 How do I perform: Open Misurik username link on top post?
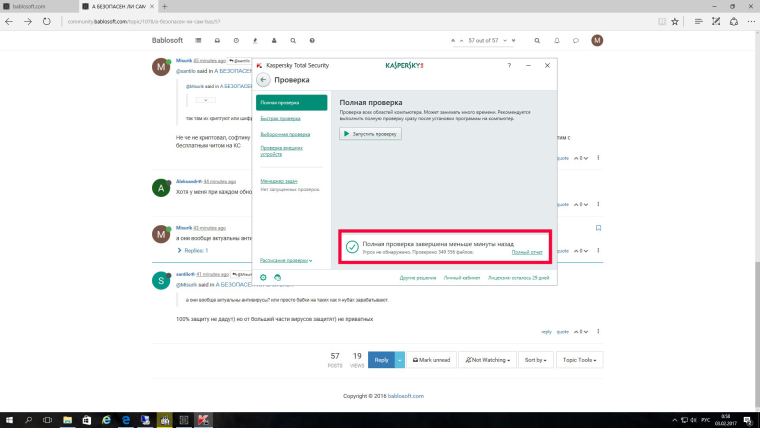[x=184, y=61]
